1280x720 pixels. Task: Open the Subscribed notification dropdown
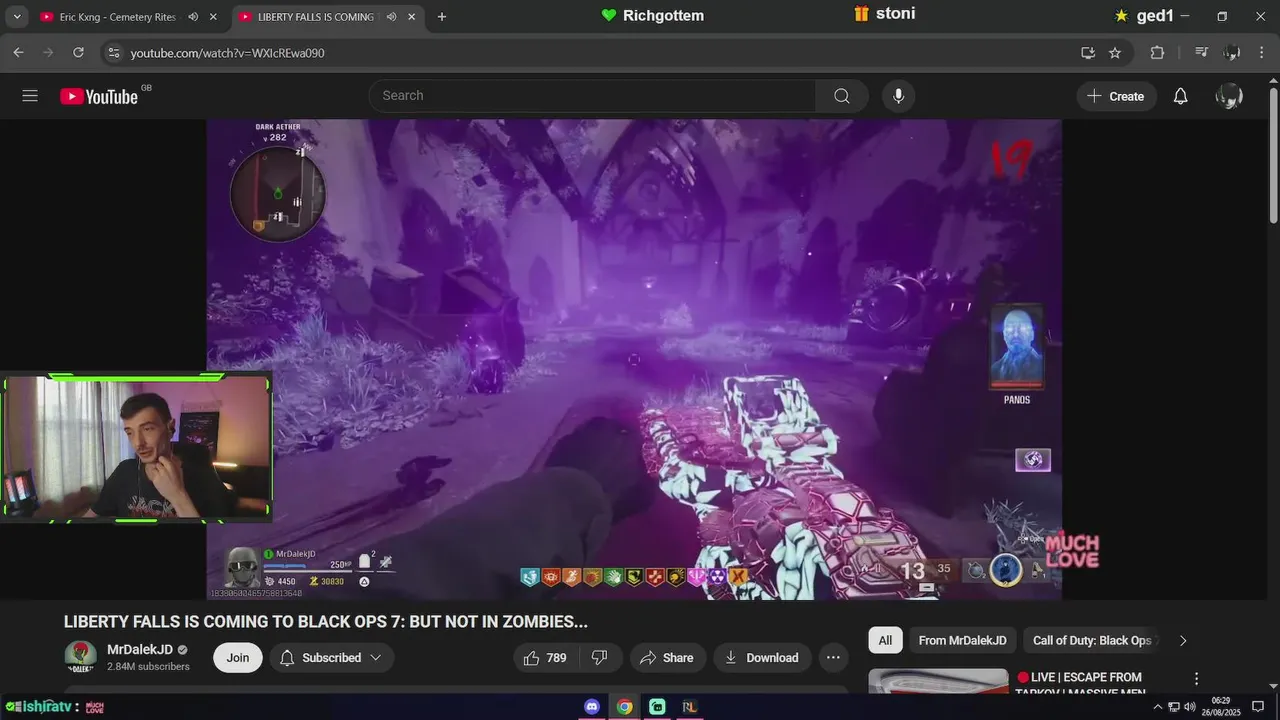pos(331,657)
